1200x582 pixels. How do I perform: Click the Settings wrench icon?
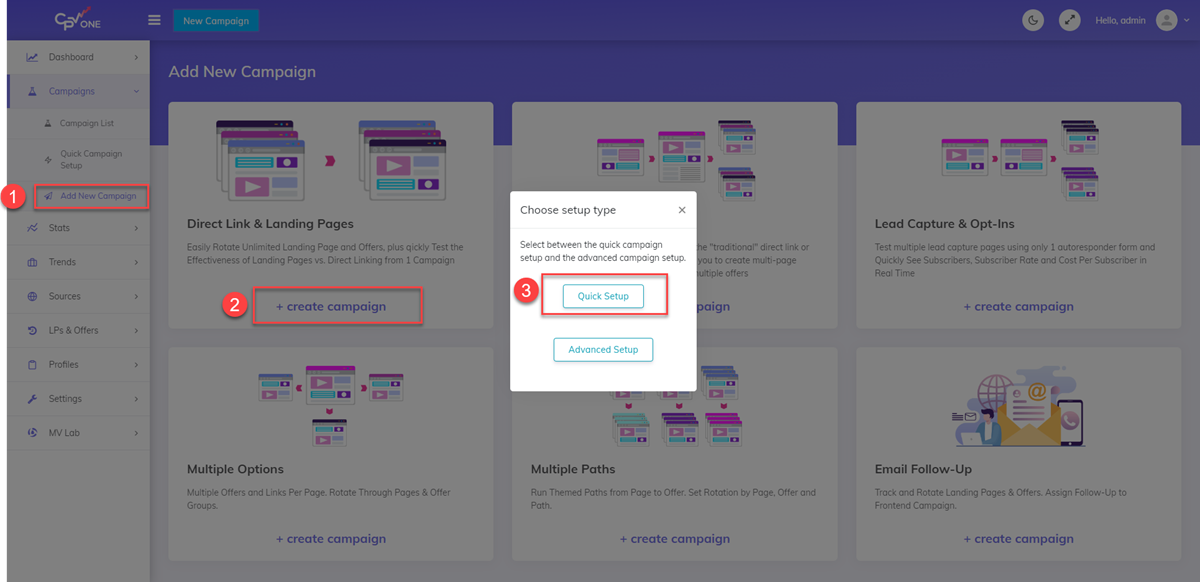point(32,398)
